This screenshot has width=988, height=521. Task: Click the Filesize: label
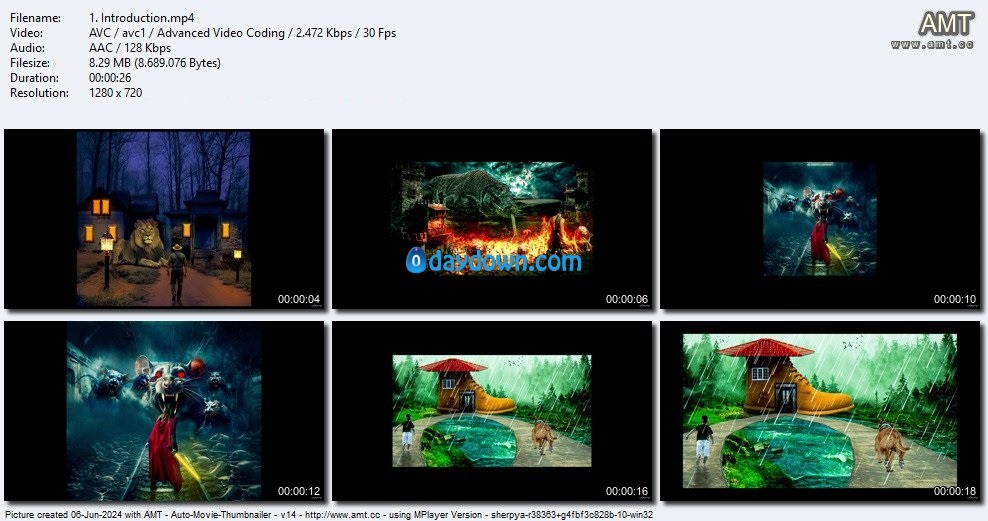coord(30,63)
